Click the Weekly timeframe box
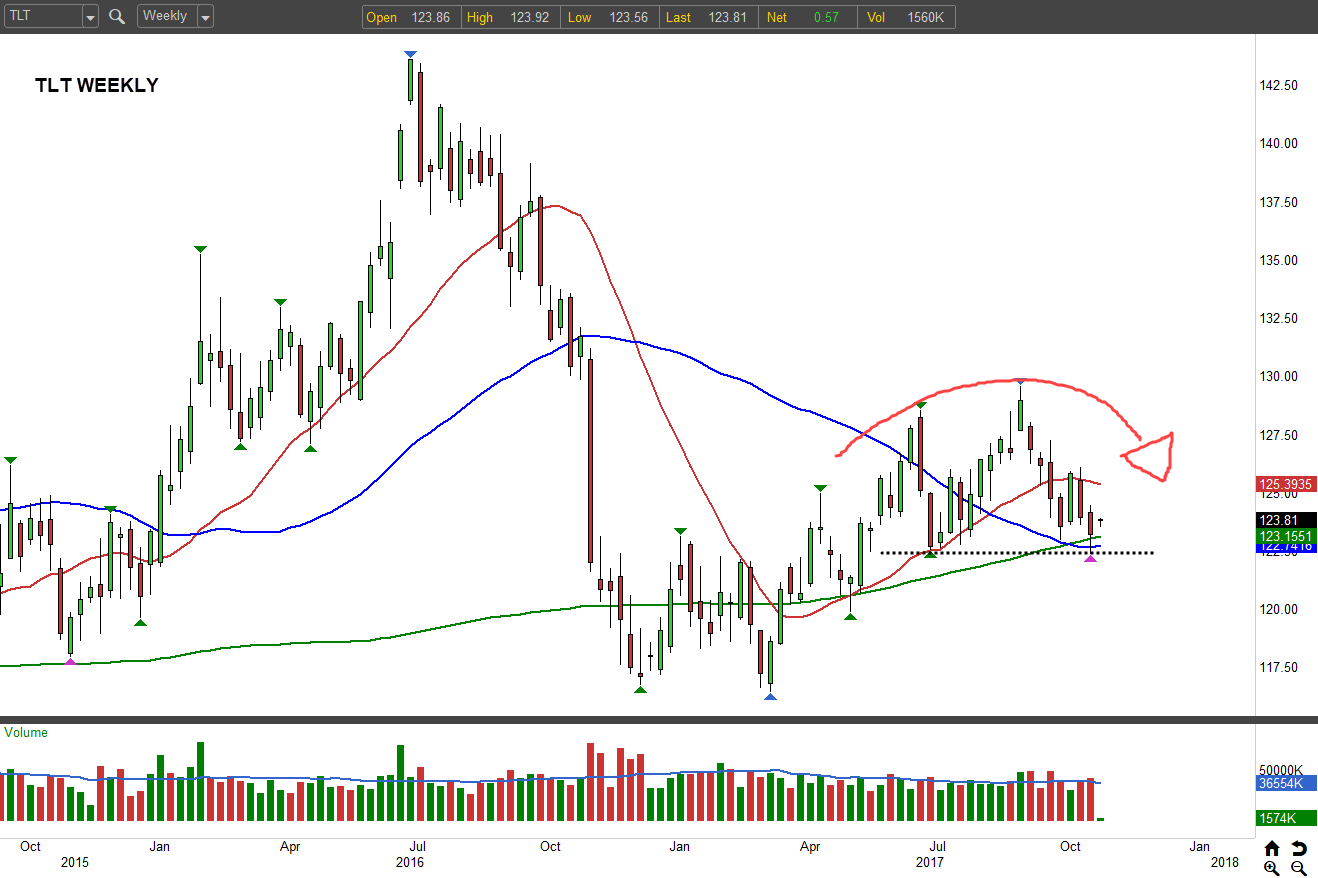The image size is (1318, 878). coord(166,16)
